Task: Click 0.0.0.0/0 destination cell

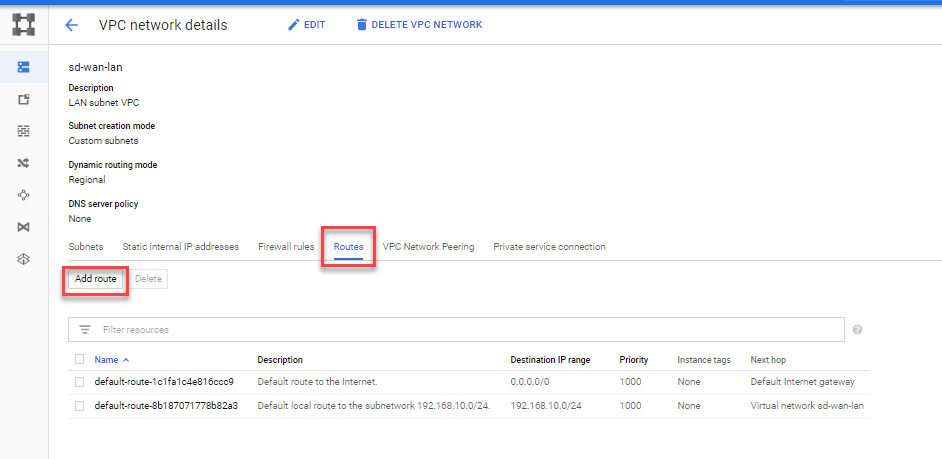Action: point(529,381)
